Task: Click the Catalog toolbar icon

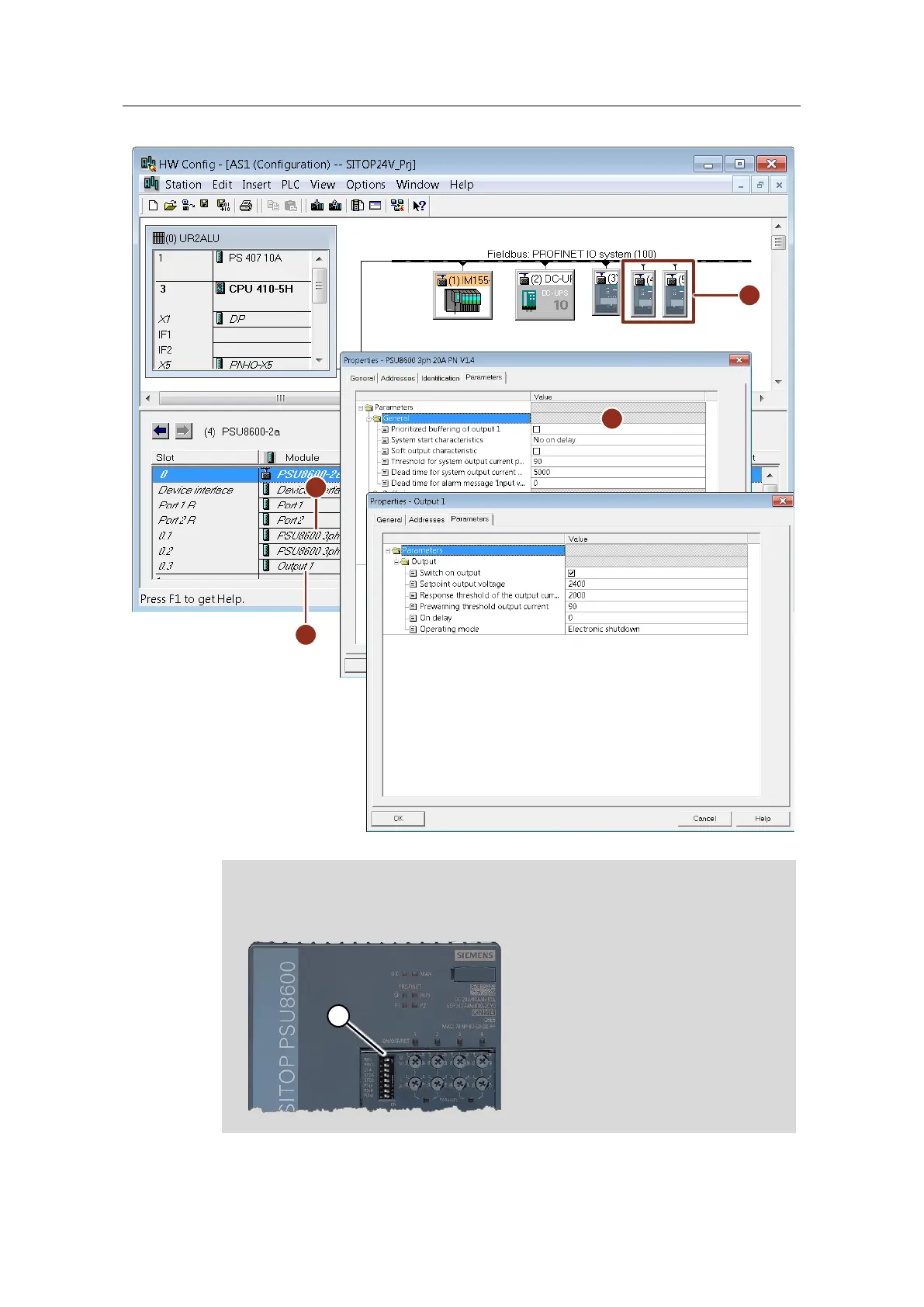Action: point(358,206)
